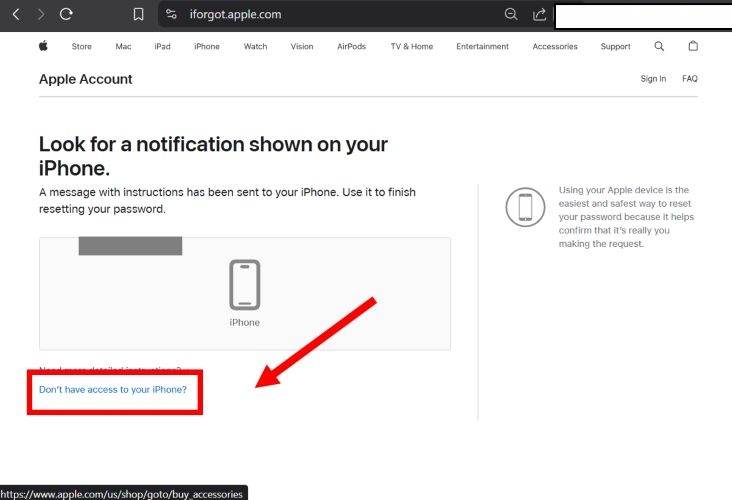The height and width of the screenshot is (500, 732).
Task: Select iPhone in the navigation bar
Action: pyautogui.click(x=207, y=46)
